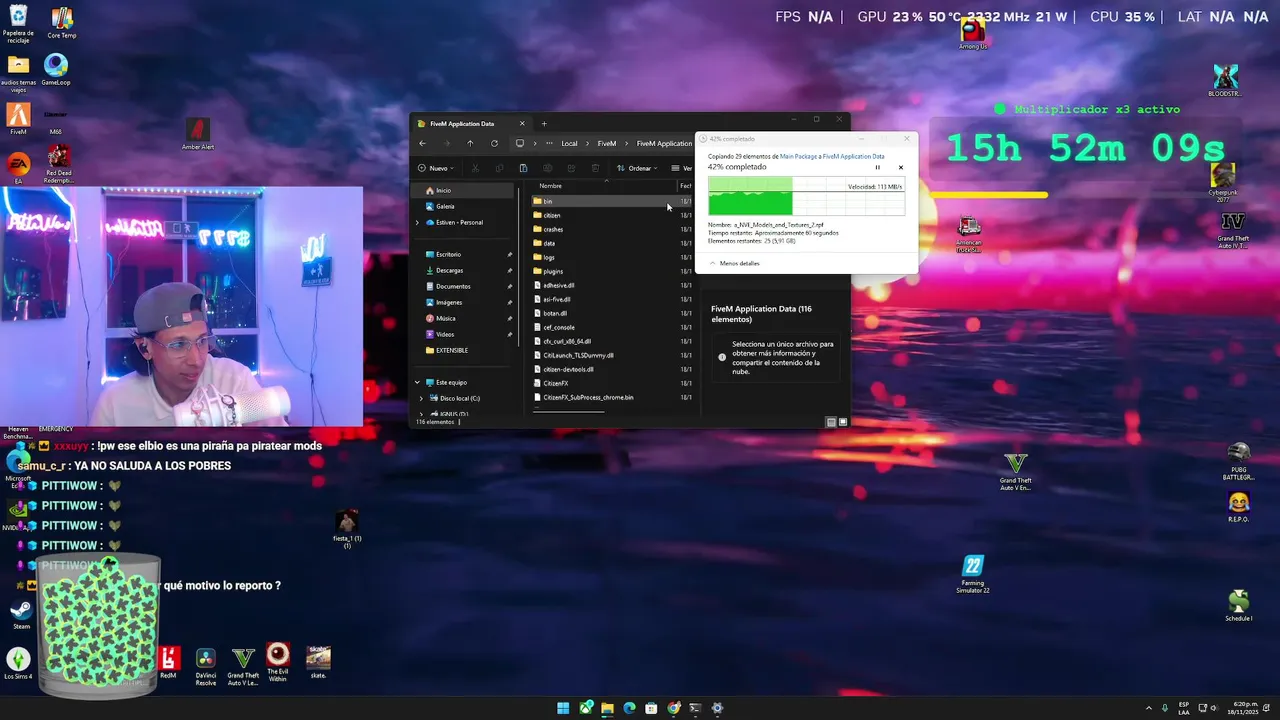
Task: Click FiveM in the breadcrumb path
Action: 607,143
